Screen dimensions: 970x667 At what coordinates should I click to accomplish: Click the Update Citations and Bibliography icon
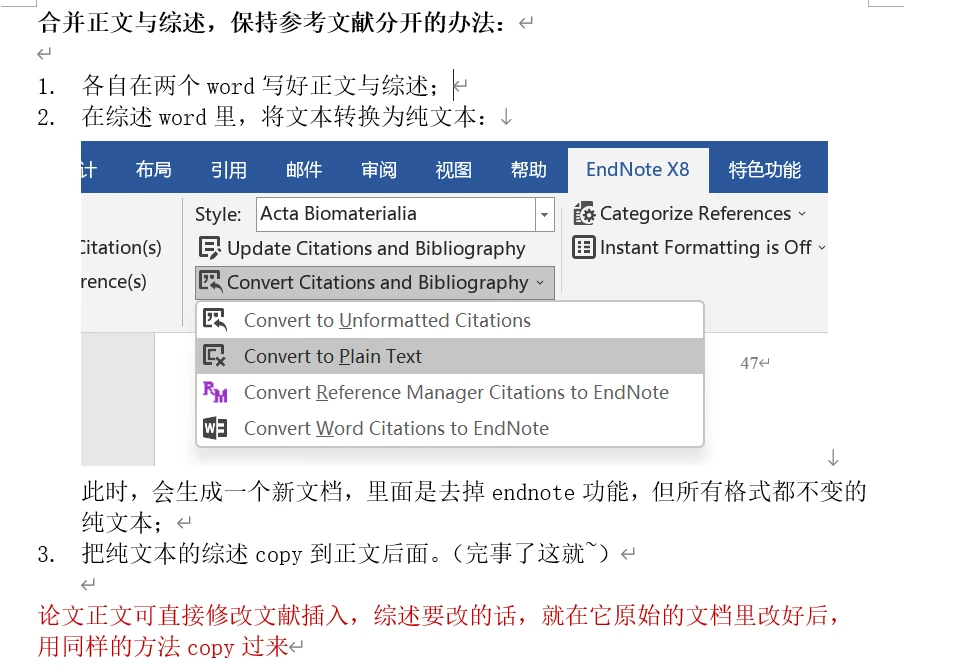click(210, 248)
